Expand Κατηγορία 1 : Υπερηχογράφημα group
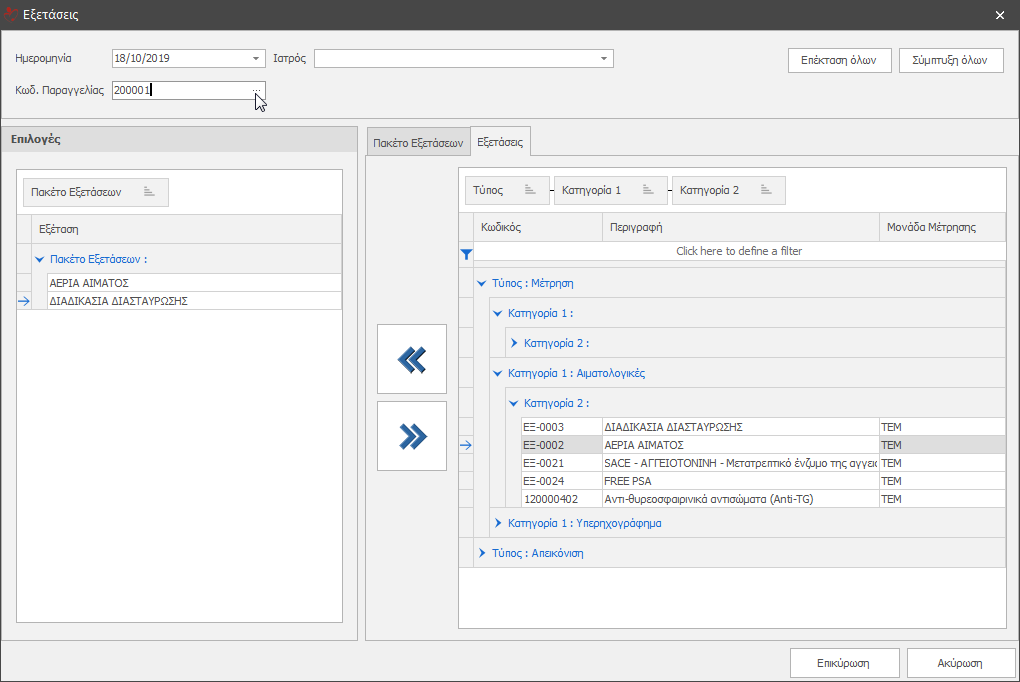The height and width of the screenshot is (682, 1020). 498,523
